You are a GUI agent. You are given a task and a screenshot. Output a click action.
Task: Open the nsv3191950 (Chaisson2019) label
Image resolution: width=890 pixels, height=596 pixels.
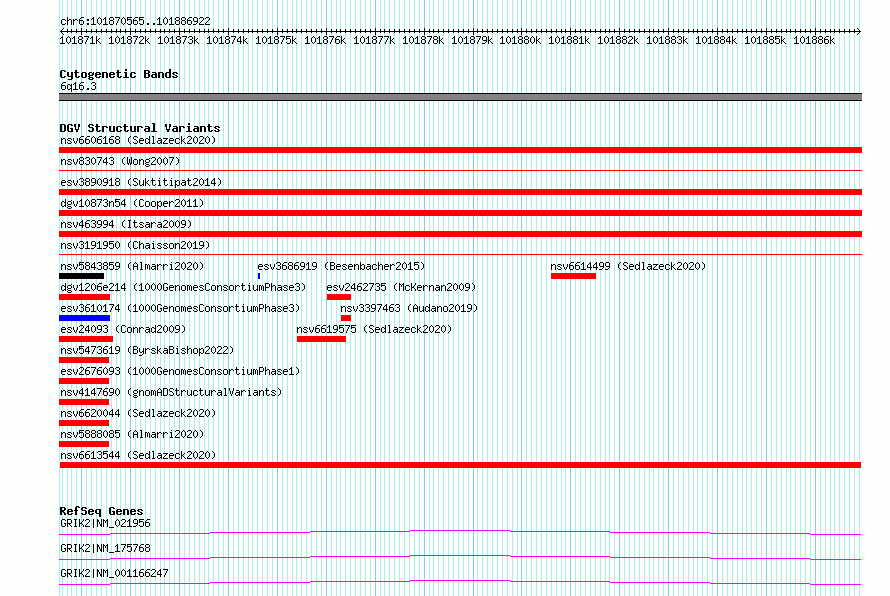point(135,245)
